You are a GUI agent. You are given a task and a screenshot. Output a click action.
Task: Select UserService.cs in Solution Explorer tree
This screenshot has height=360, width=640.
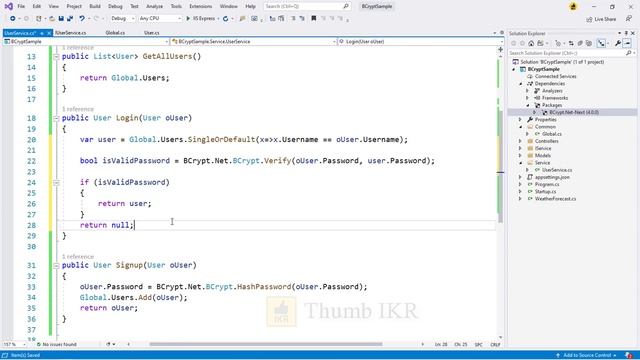click(x=557, y=170)
